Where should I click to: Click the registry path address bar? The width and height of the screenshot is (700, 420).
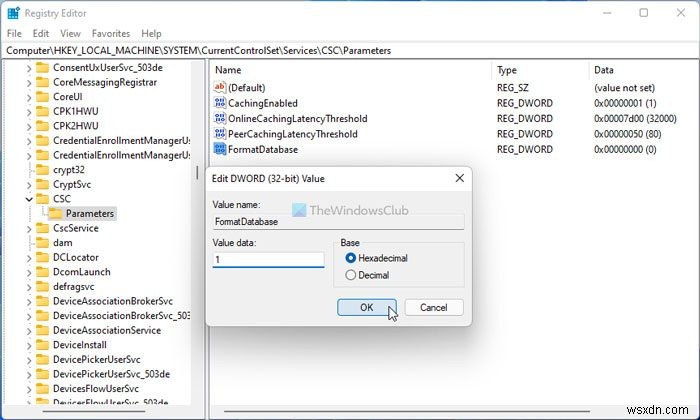[x=350, y=50]
